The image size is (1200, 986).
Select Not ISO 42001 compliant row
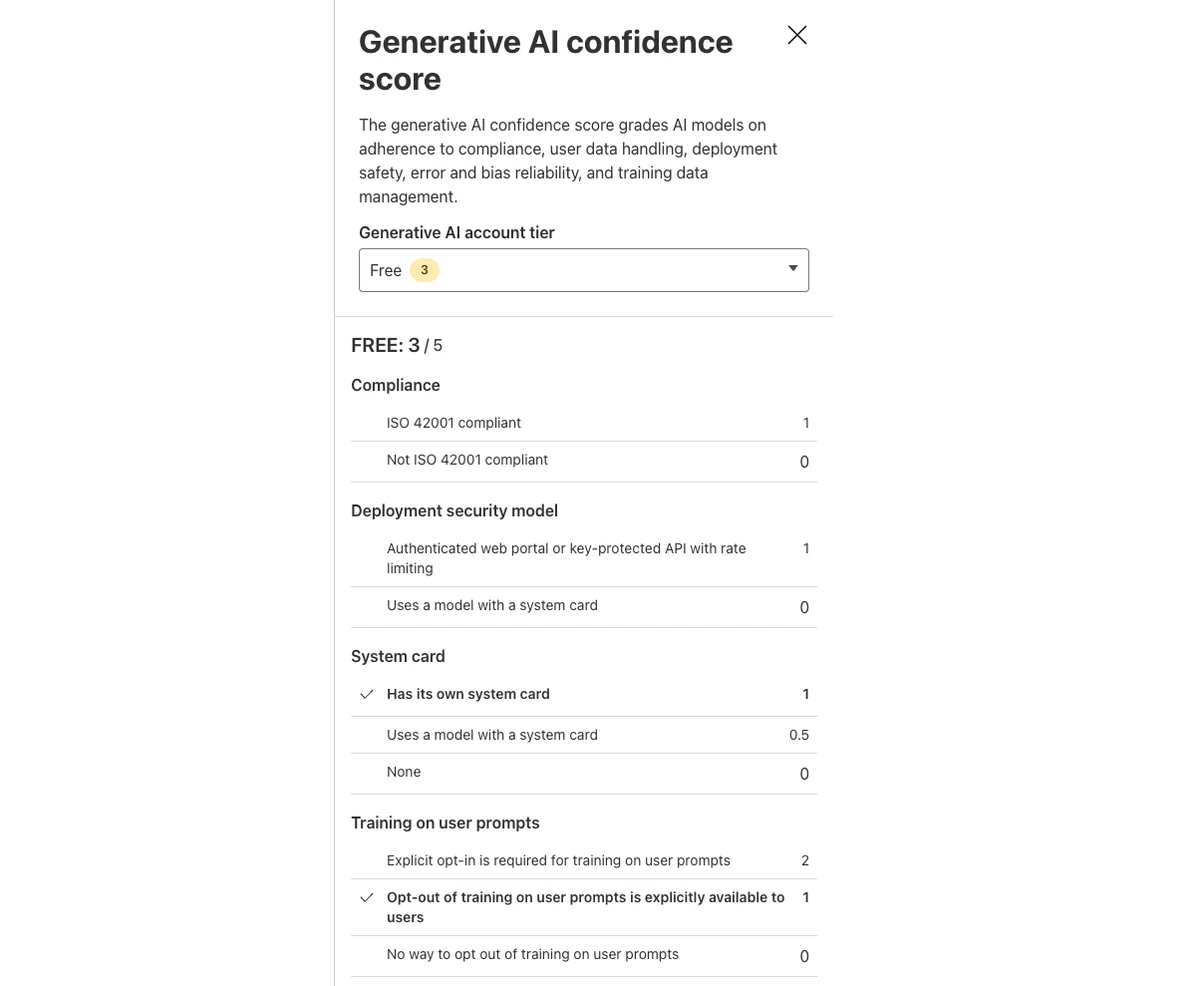click(584, 461)
